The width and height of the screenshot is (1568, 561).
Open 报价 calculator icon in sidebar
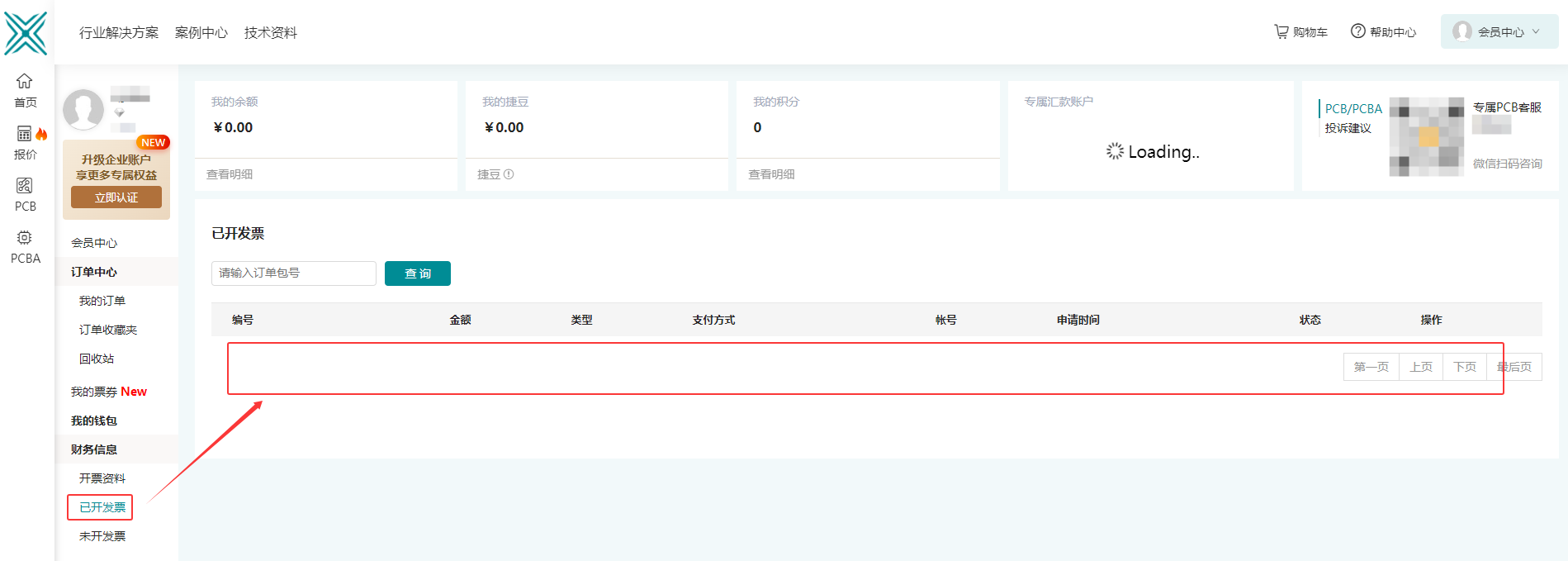(25, 142)
